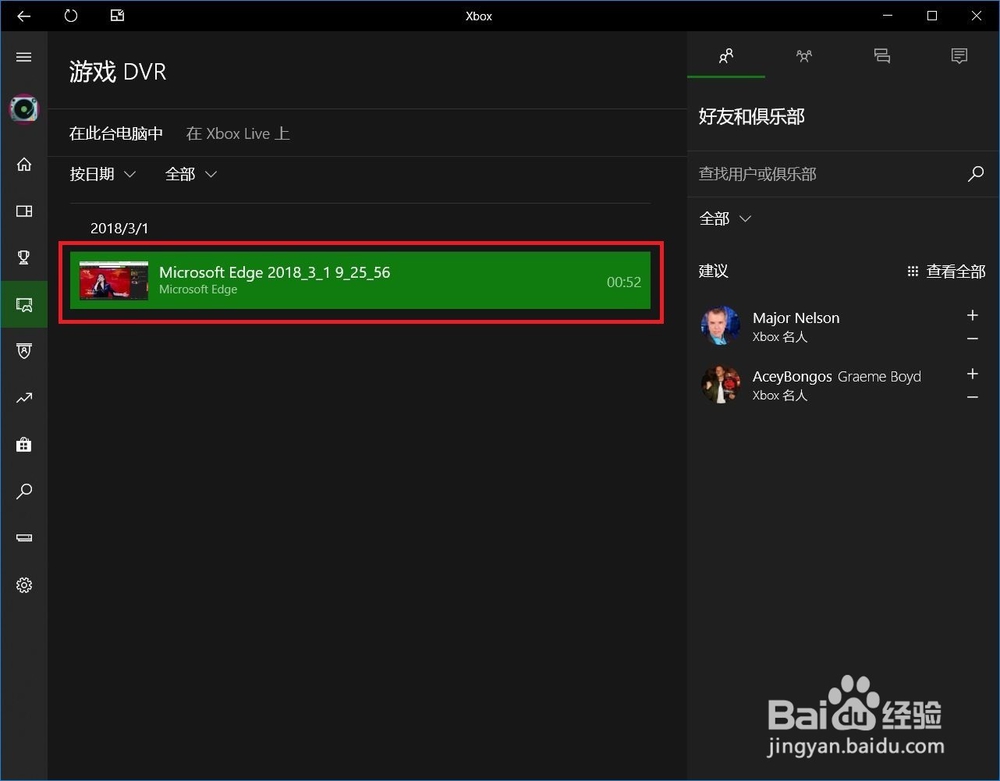This screenshot has height=781, width=1000.
Task: Select the 在 Xbox Live 上 tab
Action: (x=238, y=133)
